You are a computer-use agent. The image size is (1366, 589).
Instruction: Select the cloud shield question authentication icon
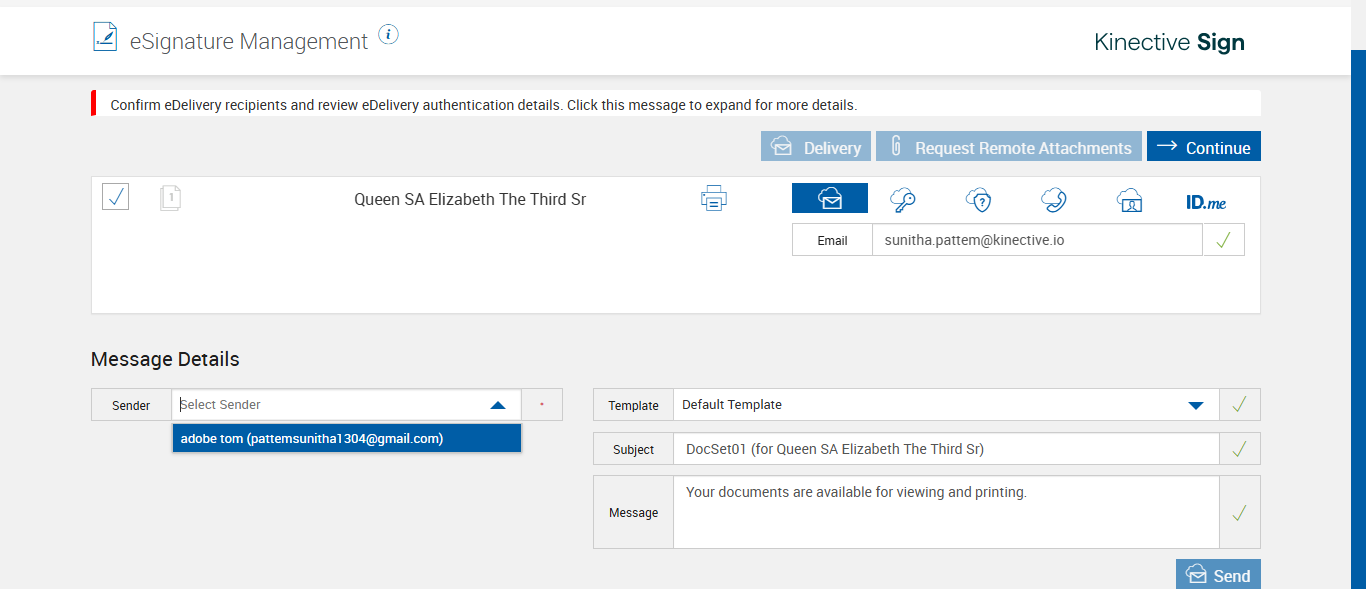pos(978,200)
